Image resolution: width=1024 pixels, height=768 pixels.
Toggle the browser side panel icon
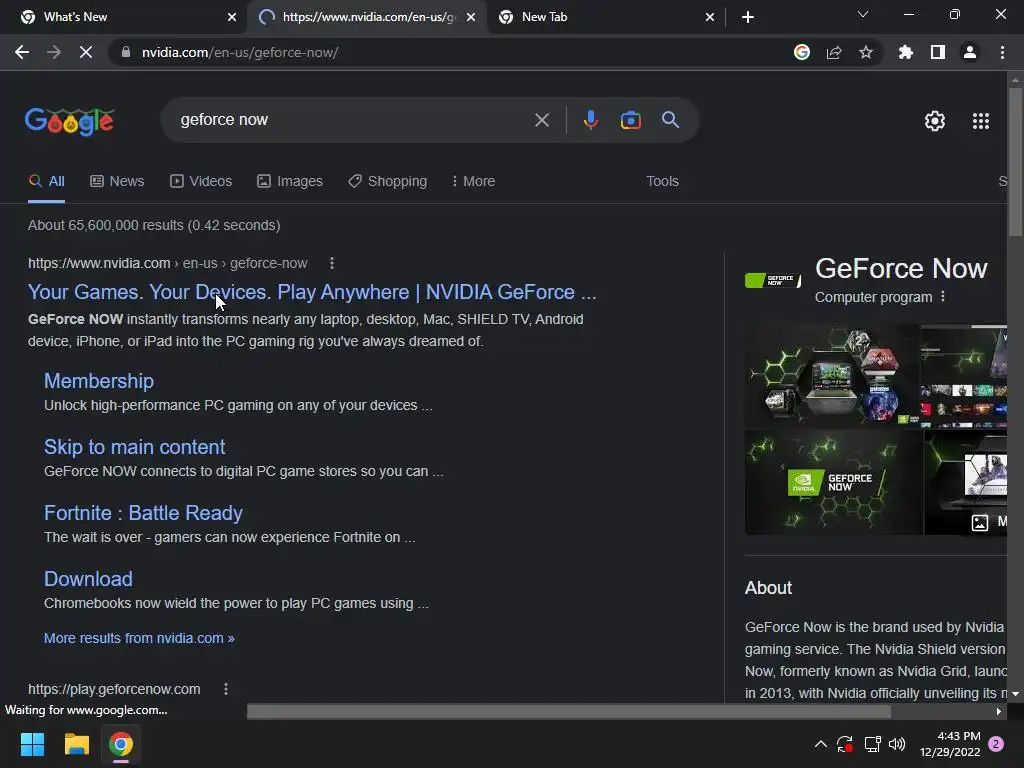[x=938, y=52]
